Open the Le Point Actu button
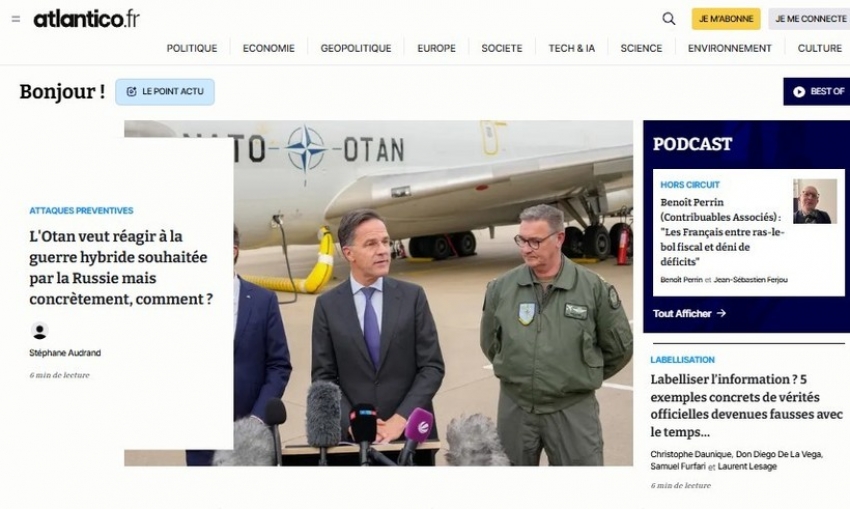This screenshot has width=850, height=509. click(x=165, y=92)
